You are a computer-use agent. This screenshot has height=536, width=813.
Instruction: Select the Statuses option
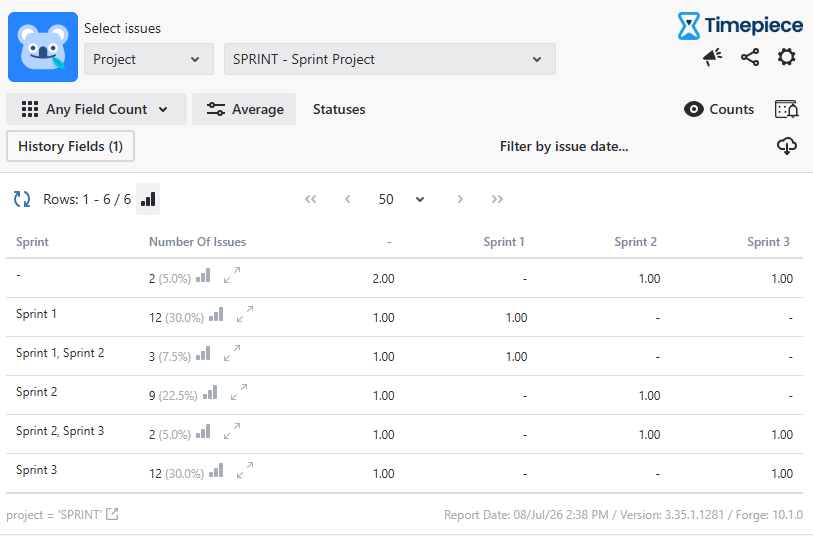tap(339, 109)
